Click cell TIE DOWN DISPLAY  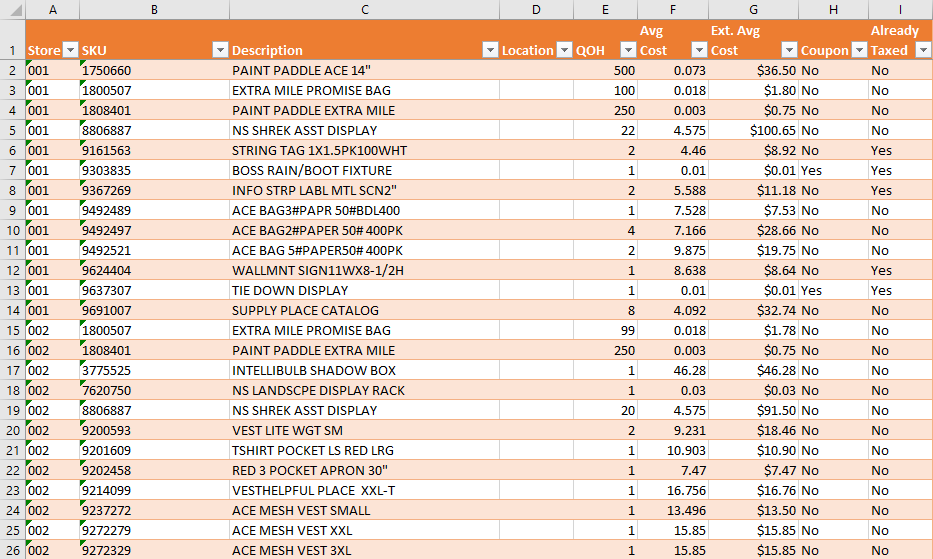[x=364, y=291]
